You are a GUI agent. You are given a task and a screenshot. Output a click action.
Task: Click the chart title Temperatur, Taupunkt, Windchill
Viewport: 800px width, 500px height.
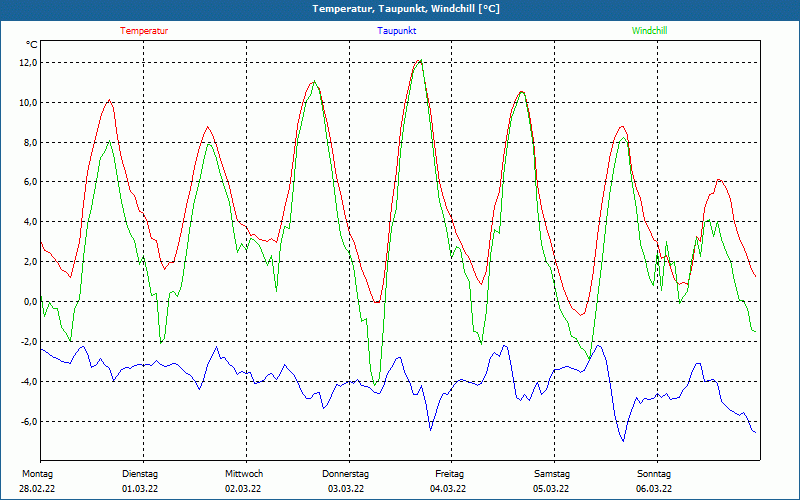[406, 9]
